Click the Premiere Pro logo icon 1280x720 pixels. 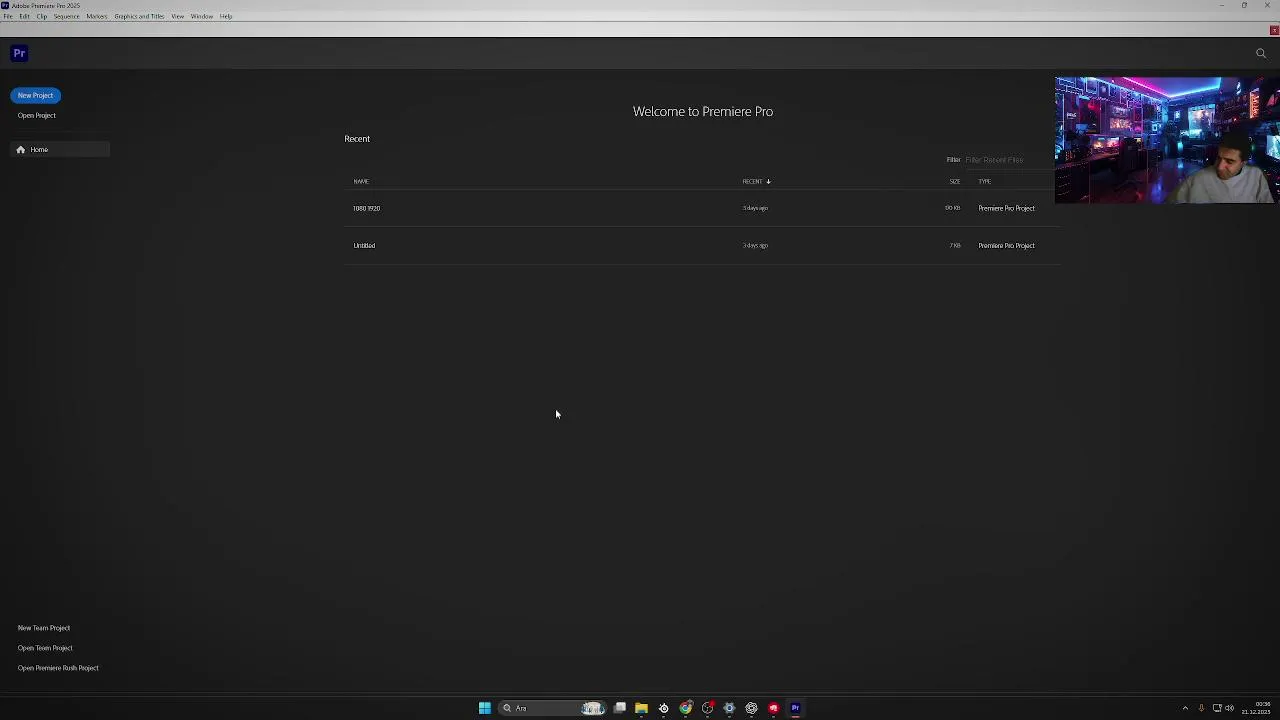[x=19, y=53]
